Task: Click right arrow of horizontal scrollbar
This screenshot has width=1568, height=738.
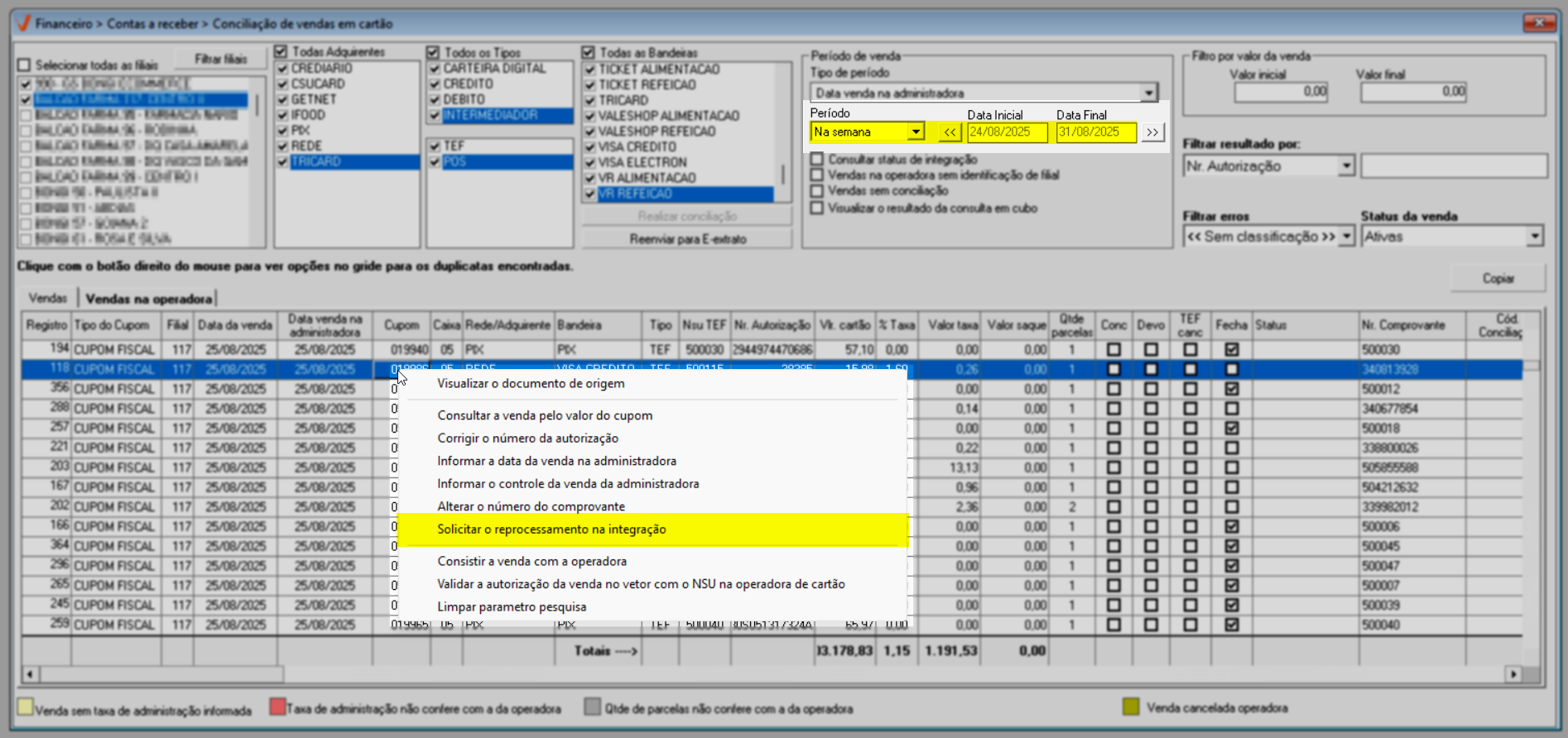Action: click(1513, 674)
